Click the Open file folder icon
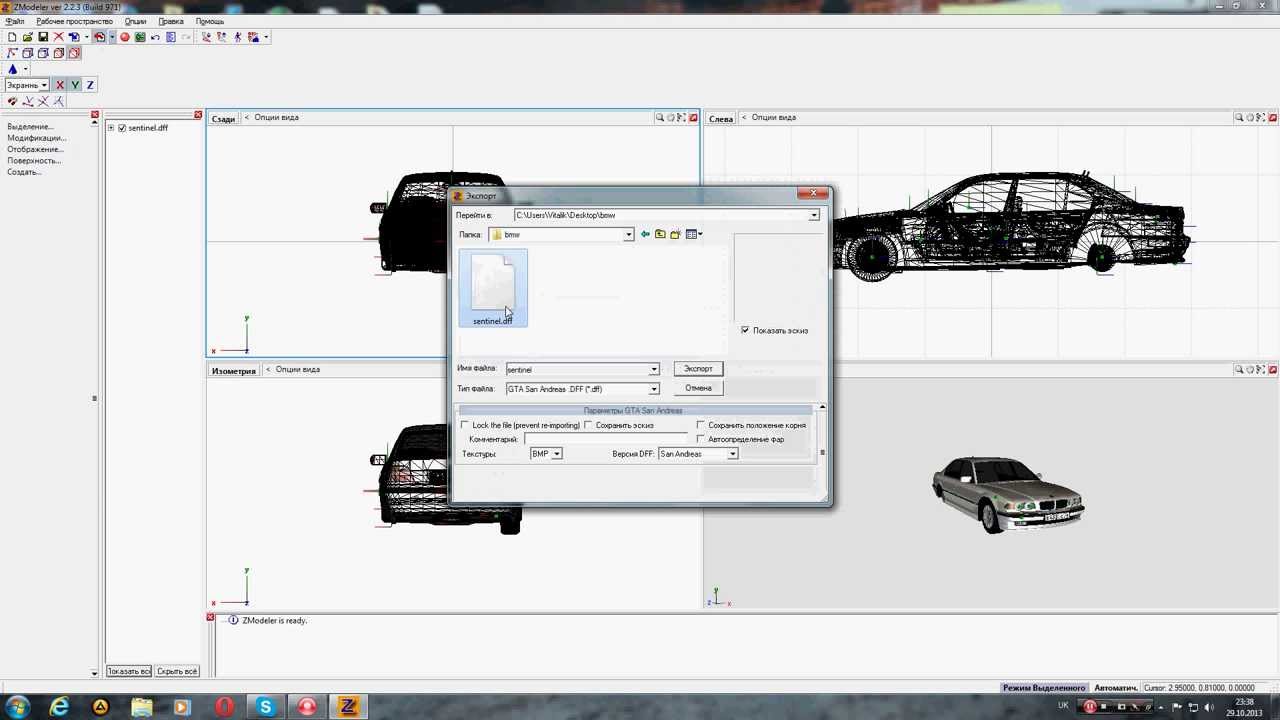Viewport: 1280px width, 720px height. tap(28, 37)
